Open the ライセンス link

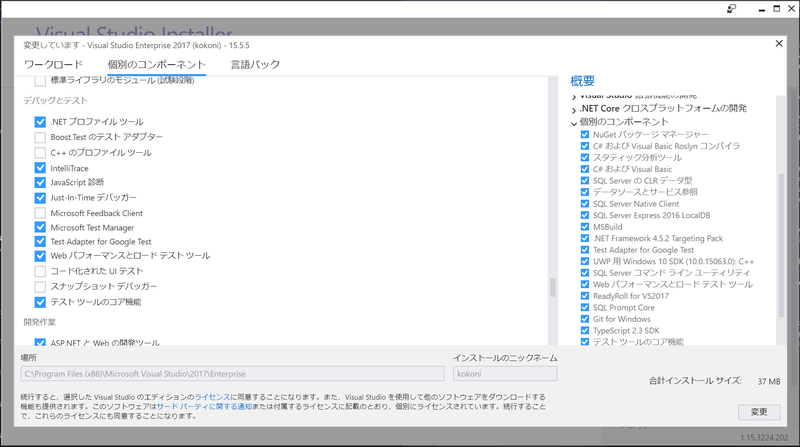click(212, 397)
